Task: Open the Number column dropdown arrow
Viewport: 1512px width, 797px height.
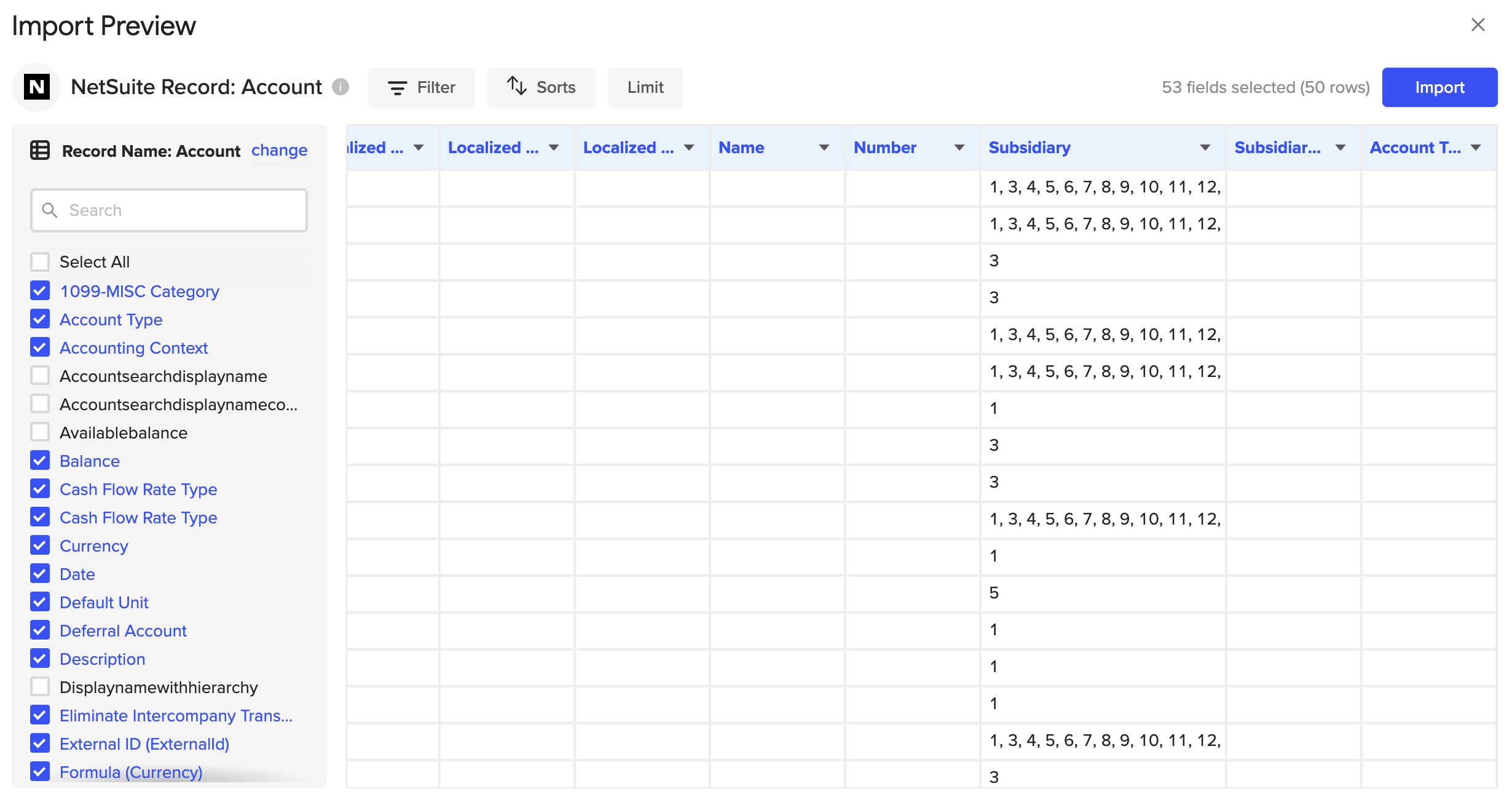Action: [x=959, y=148]
